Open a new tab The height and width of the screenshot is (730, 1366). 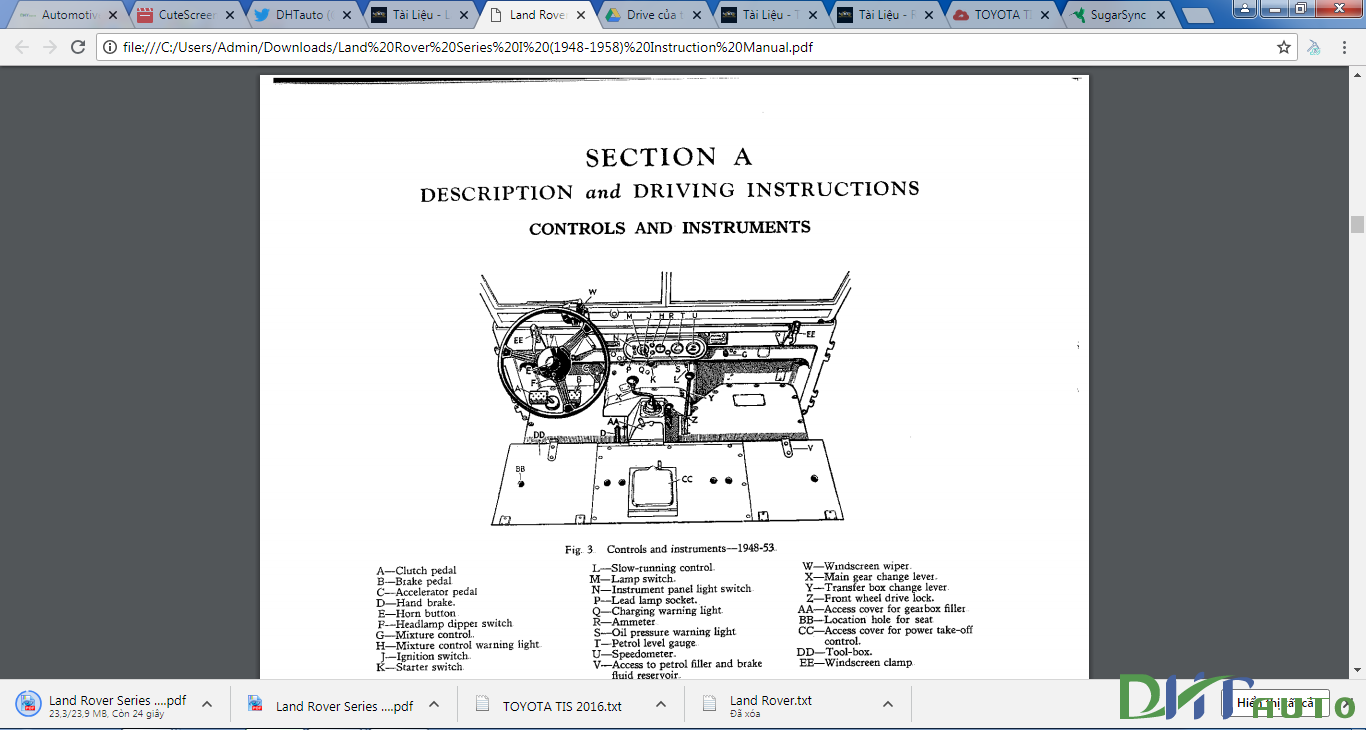click(x=1196, y=16)
